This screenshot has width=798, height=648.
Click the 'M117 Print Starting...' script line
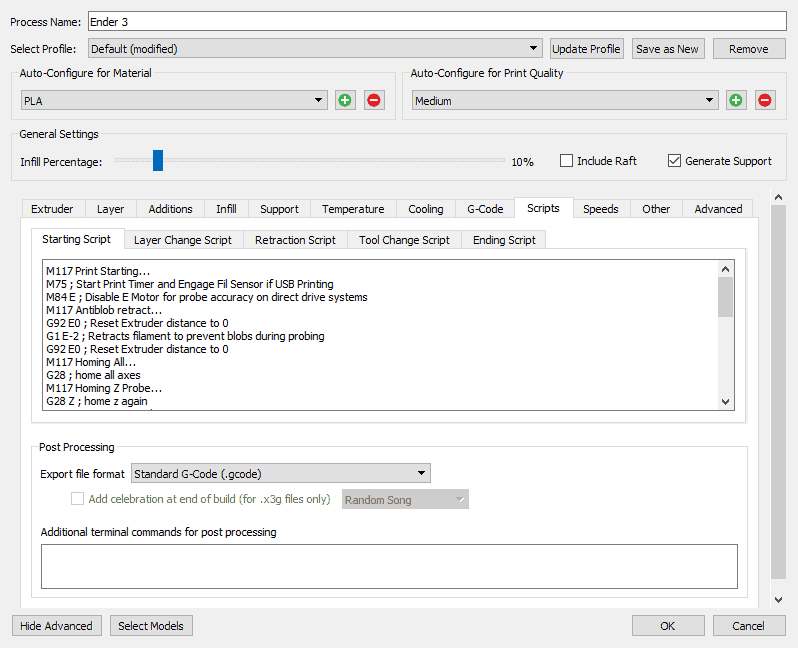[x=98, y=271]
